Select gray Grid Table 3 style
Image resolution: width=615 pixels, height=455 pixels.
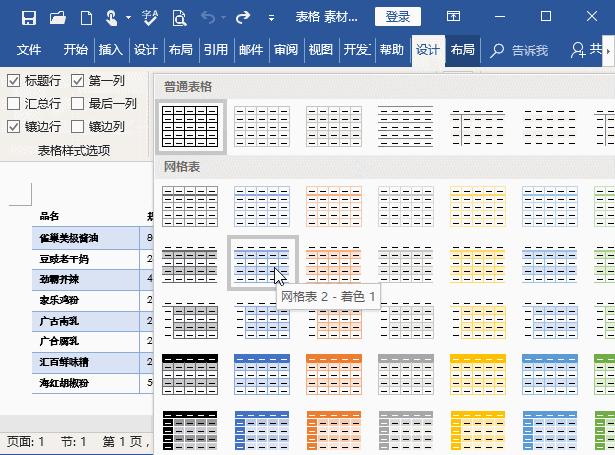click(x=406, y=320)
